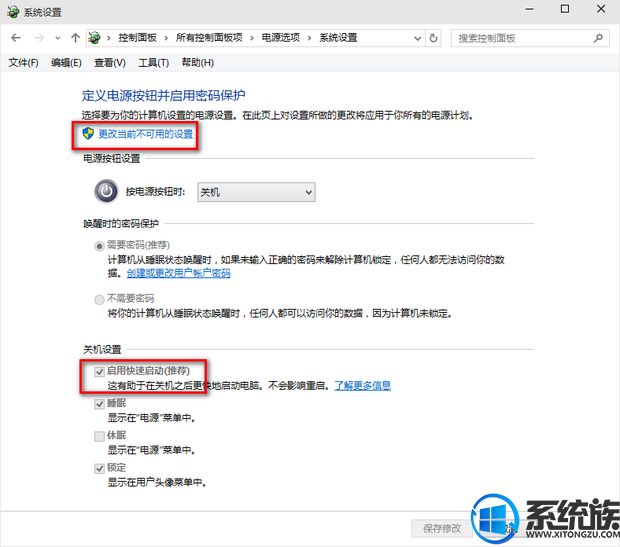Expand the chevron after 电源选项 breadcrumb
The height and width of the screenshot is (547, 620).
309,38
